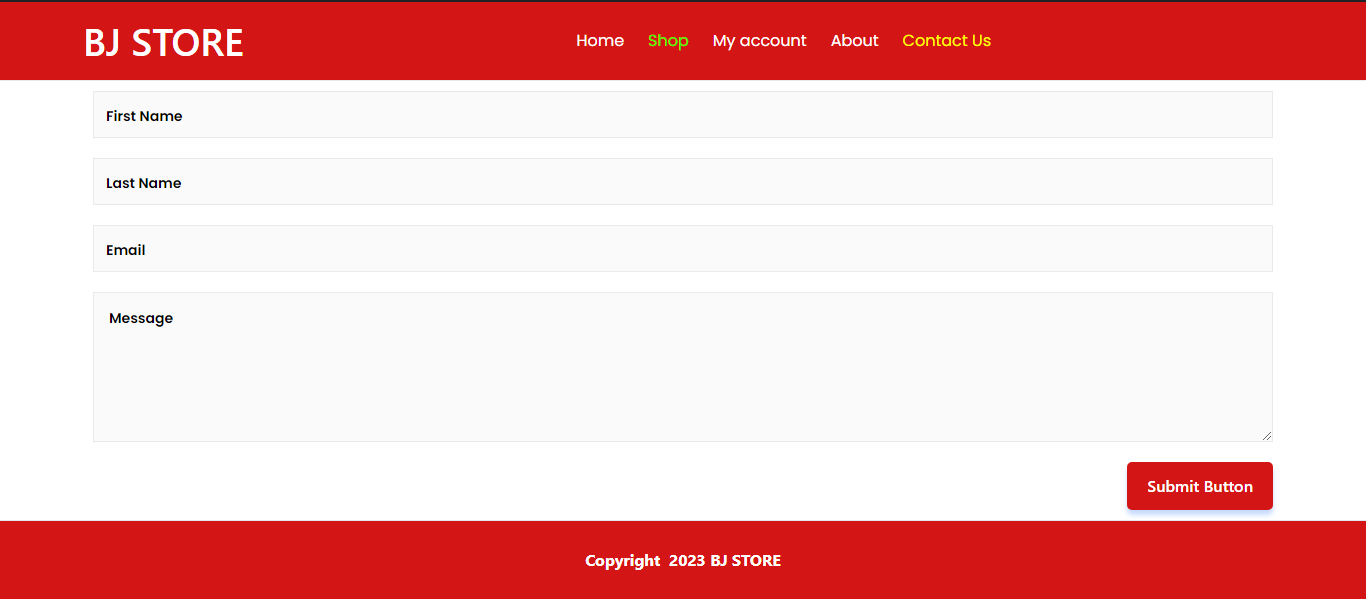Open the About page
The width and height of the screenshot is (1366, 599).
[854, 41]
